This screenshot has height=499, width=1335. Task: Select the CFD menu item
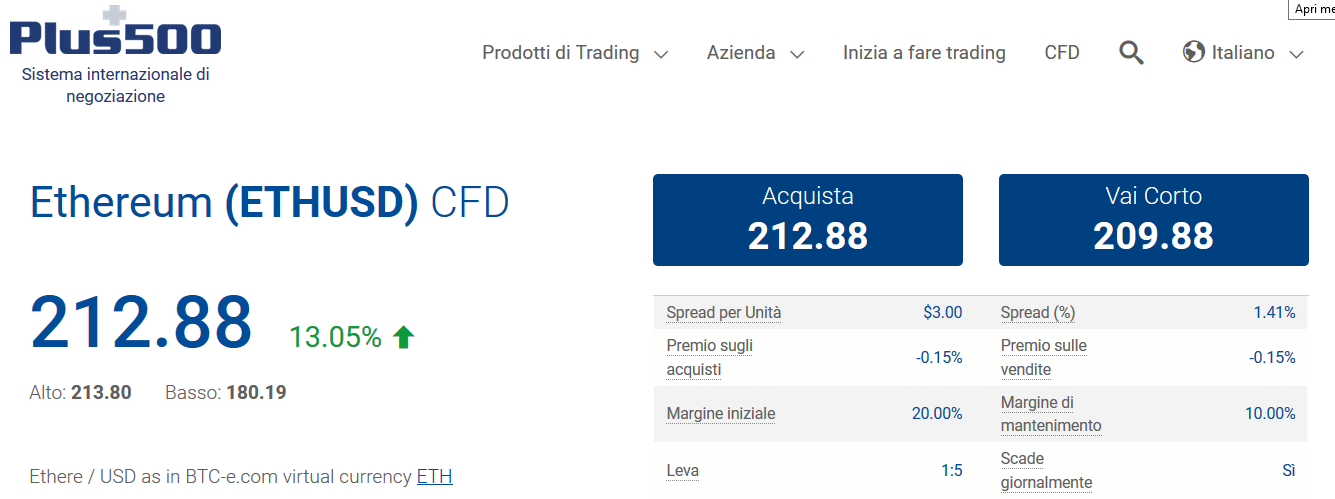point(1062,53)
